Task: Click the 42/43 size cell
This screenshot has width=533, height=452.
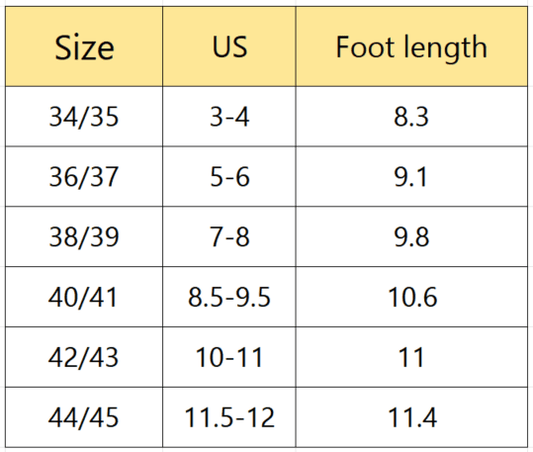Action: coord(84,357)
